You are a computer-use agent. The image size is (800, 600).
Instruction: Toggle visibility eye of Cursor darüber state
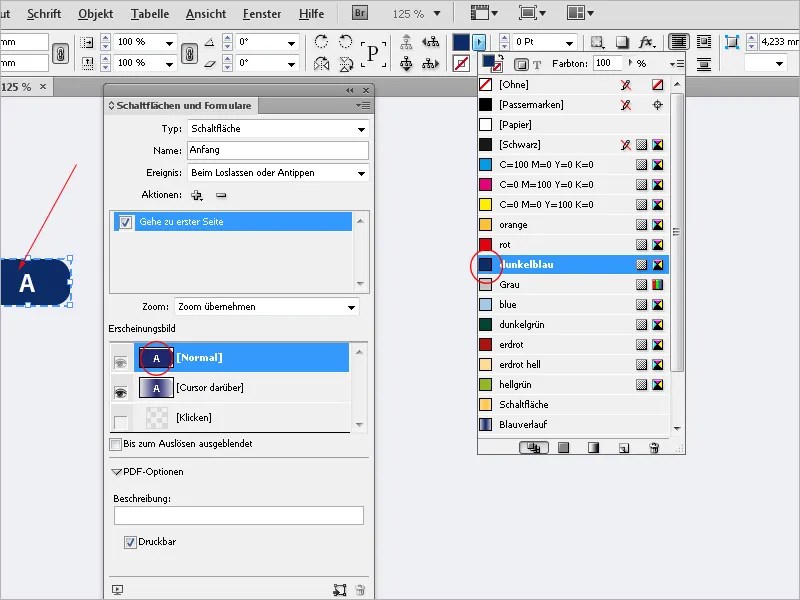tap(120, 393)
